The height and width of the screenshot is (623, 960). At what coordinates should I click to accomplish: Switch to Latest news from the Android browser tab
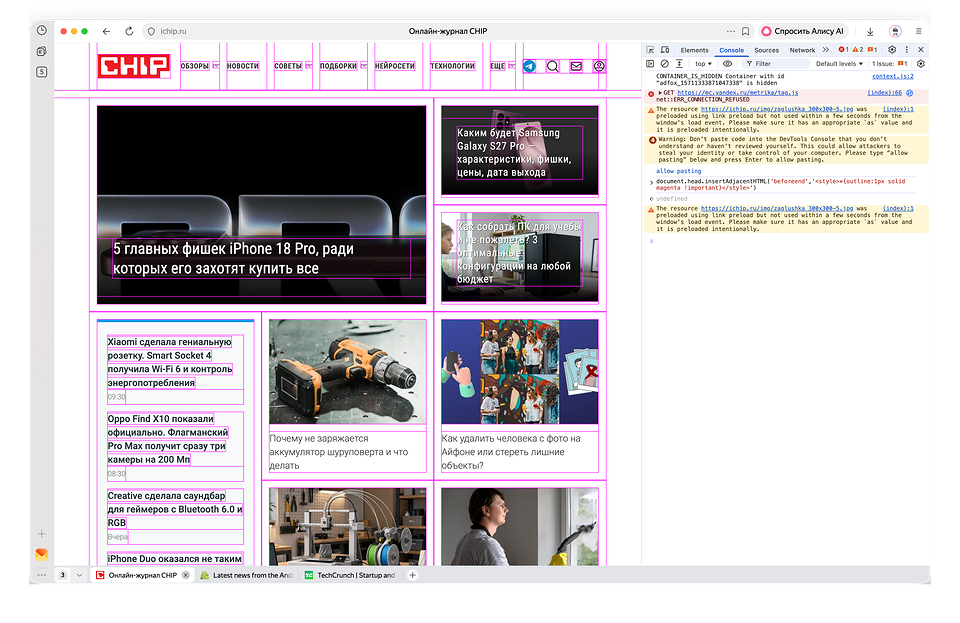tap(247, 575)
